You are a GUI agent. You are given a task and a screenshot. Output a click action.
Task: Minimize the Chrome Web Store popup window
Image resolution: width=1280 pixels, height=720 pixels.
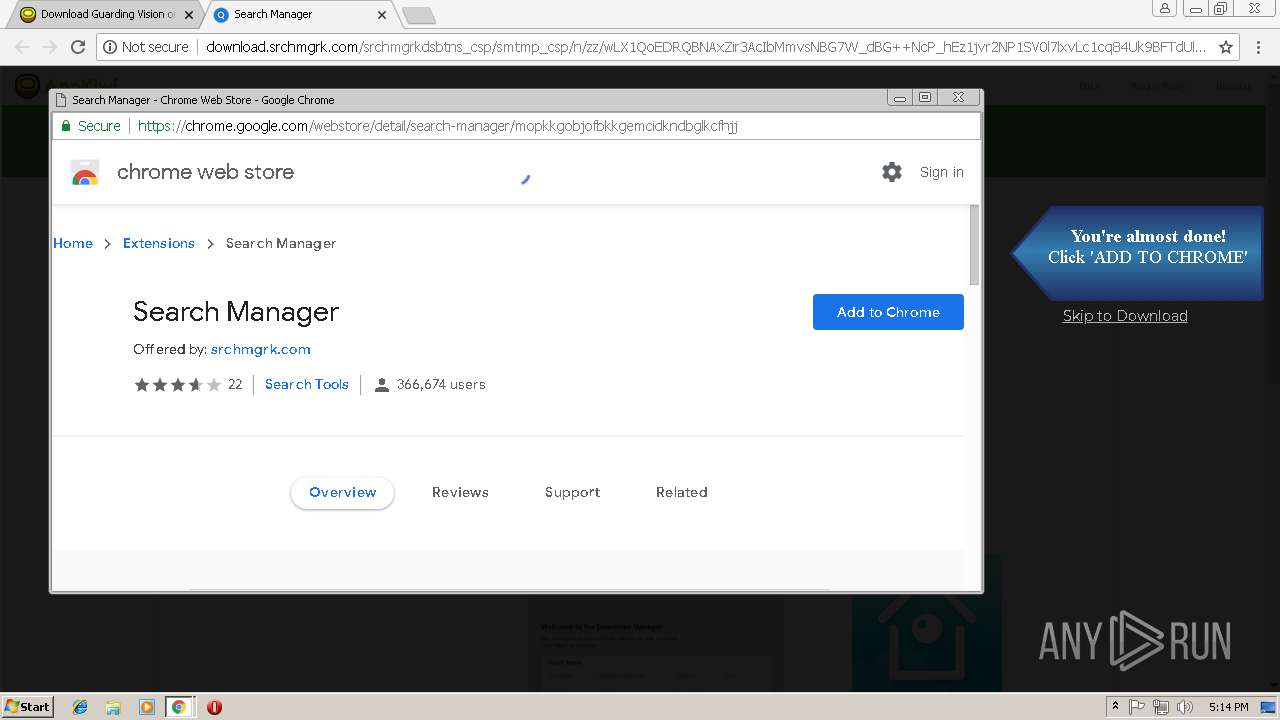tap(900, 97)
